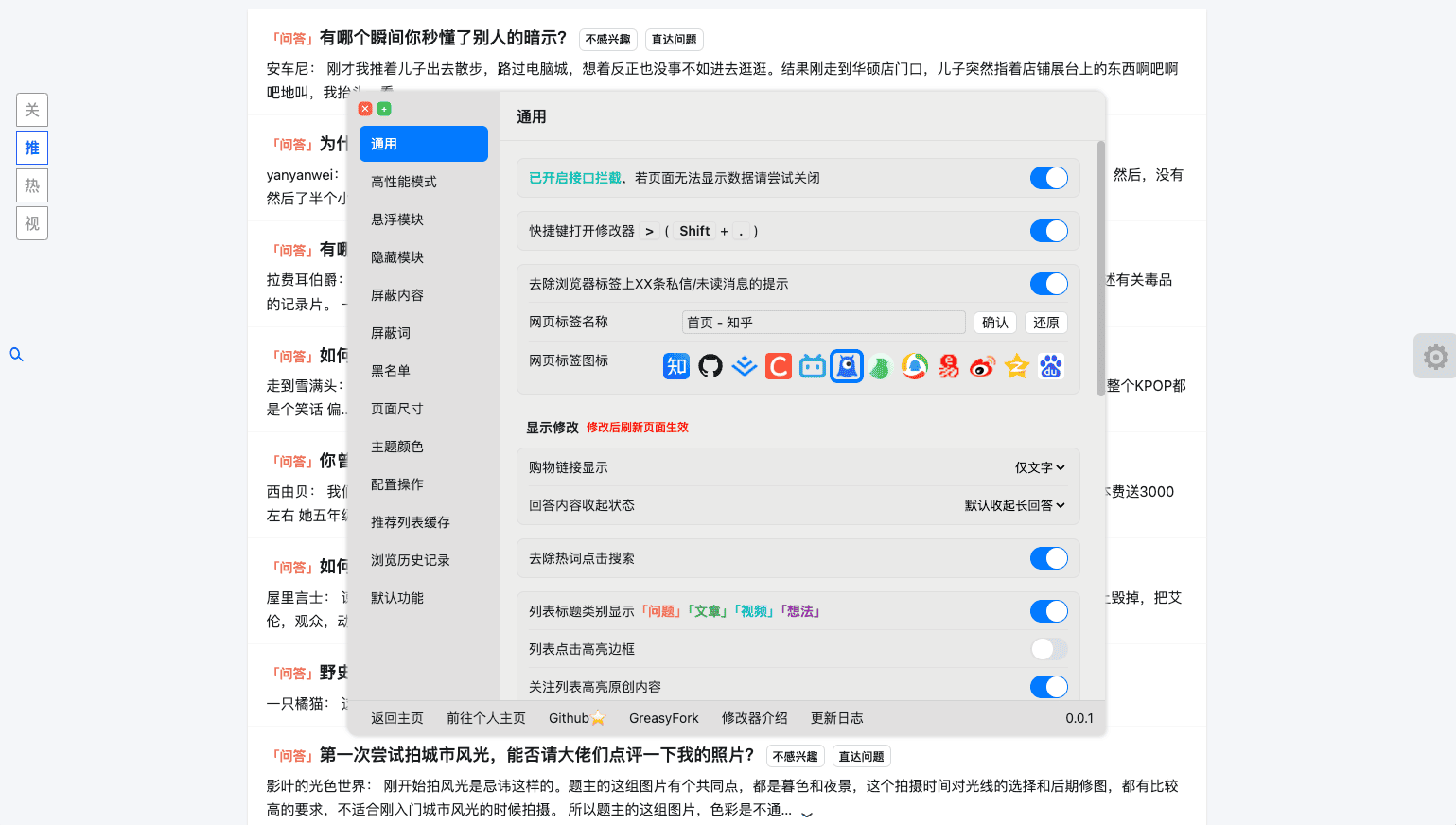Screen dimensions: 1456x825
Task: Choose the GitHub octocat tab icon
Action: click(710, 366)
